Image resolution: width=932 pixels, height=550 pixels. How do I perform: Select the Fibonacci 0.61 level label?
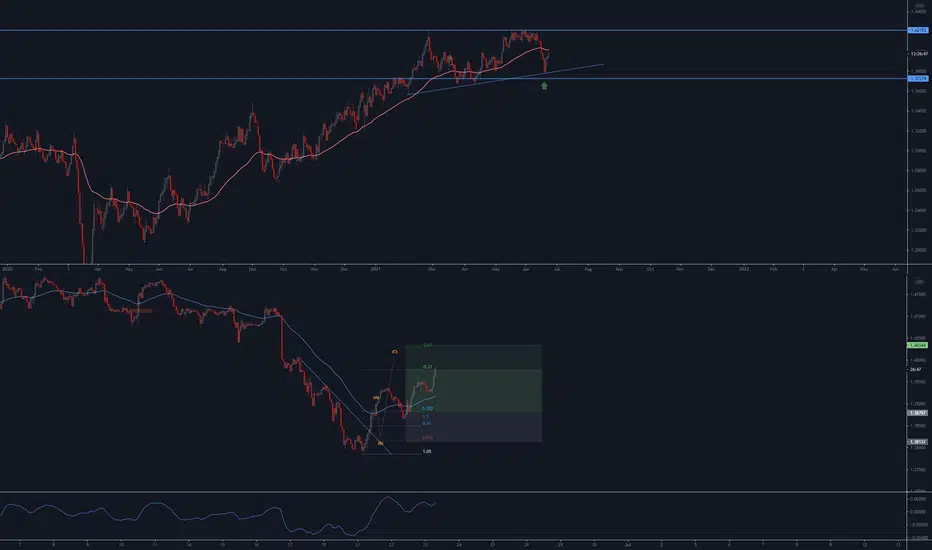pos(427,423)
